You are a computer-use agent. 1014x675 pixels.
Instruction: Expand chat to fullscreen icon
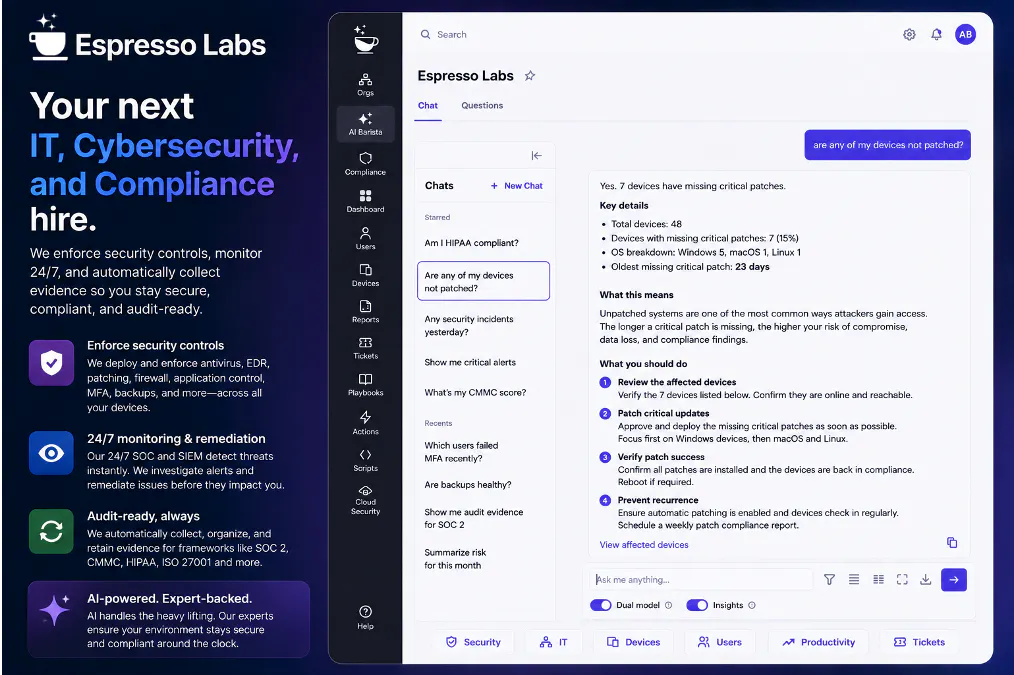tap(902, 579)
